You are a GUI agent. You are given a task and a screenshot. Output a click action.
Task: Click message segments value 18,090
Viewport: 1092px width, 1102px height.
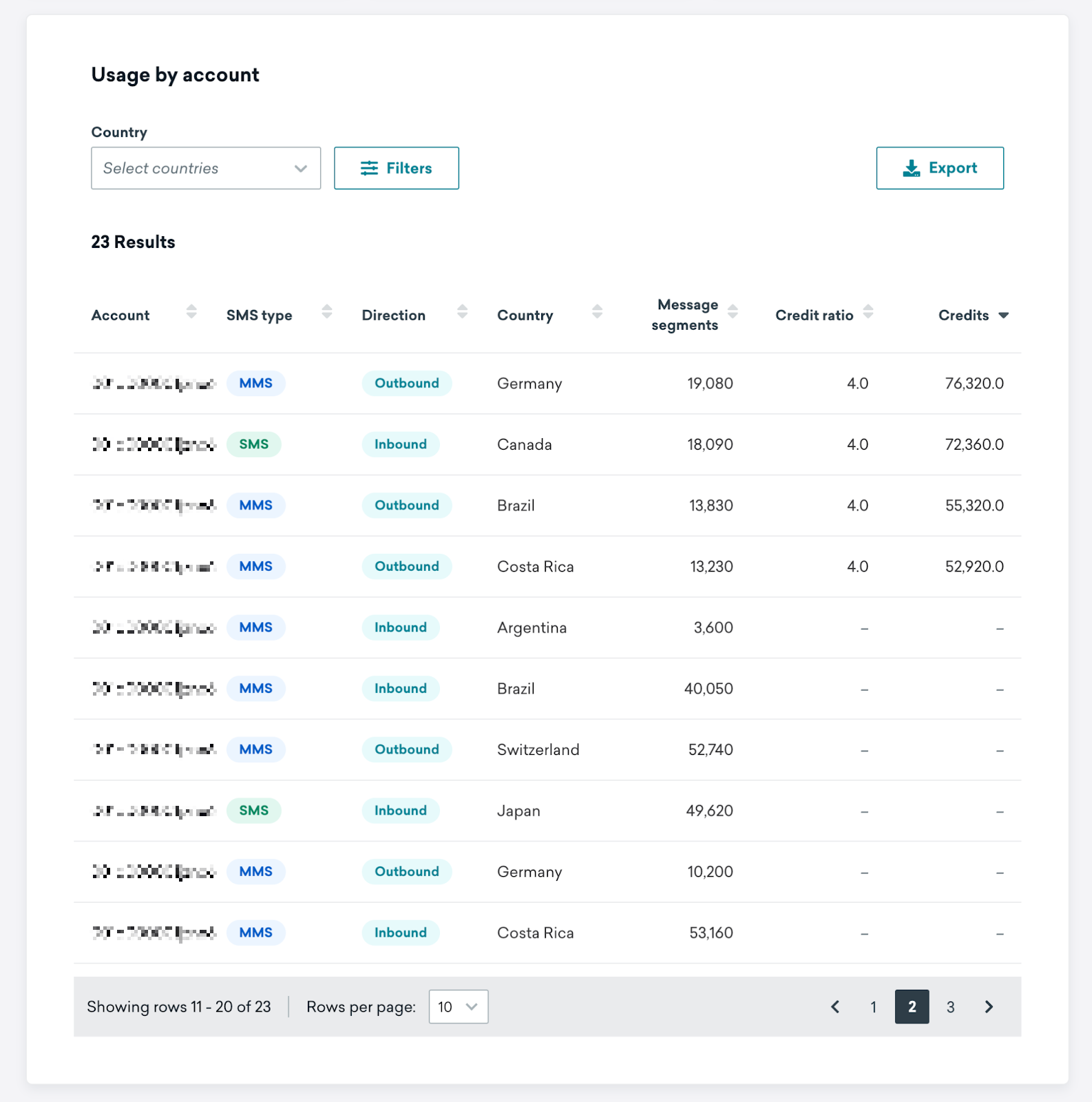pyautogui.click(x=710, y=445)
